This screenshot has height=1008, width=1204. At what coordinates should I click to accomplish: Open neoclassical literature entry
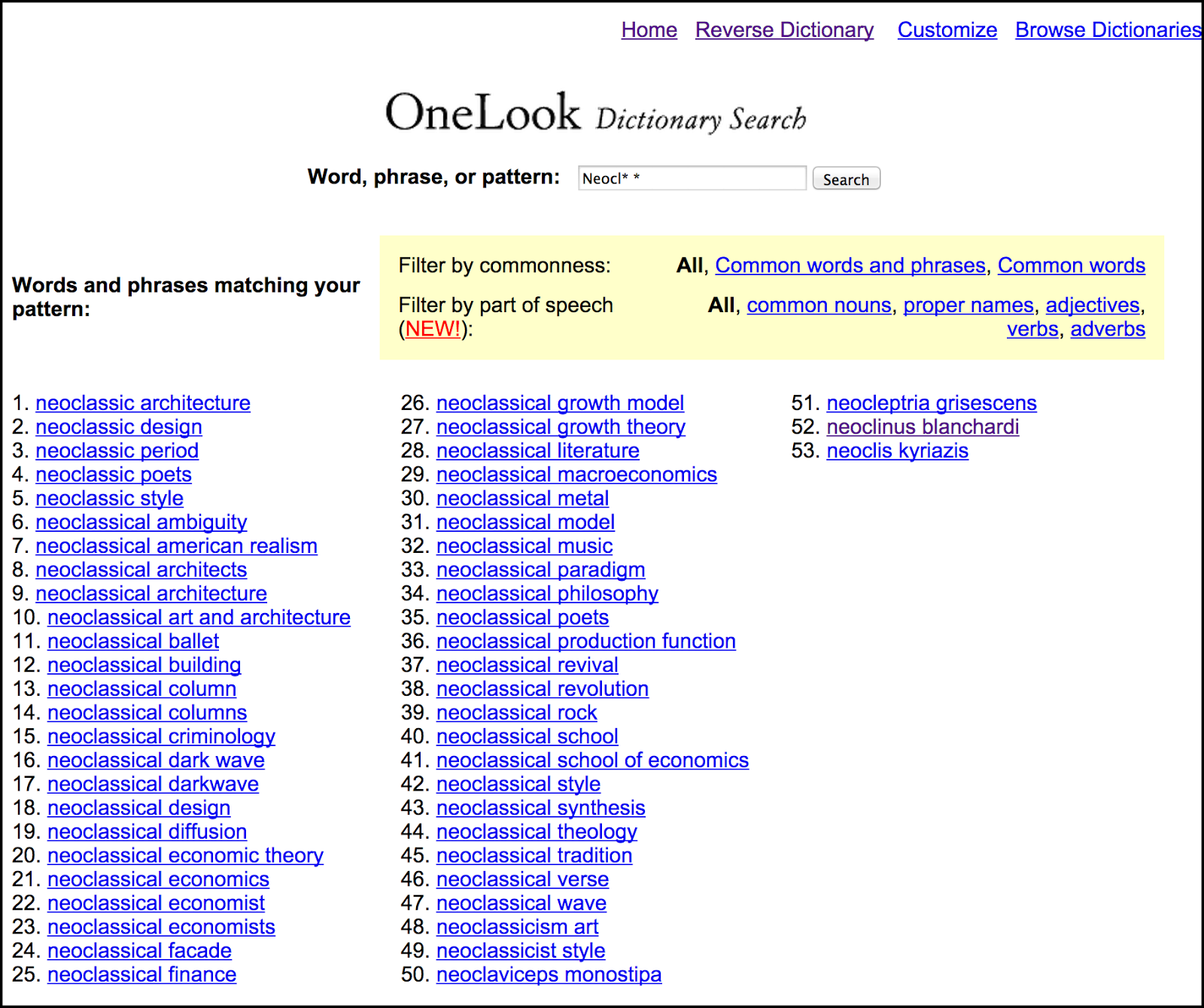click(x=538, y=451)
